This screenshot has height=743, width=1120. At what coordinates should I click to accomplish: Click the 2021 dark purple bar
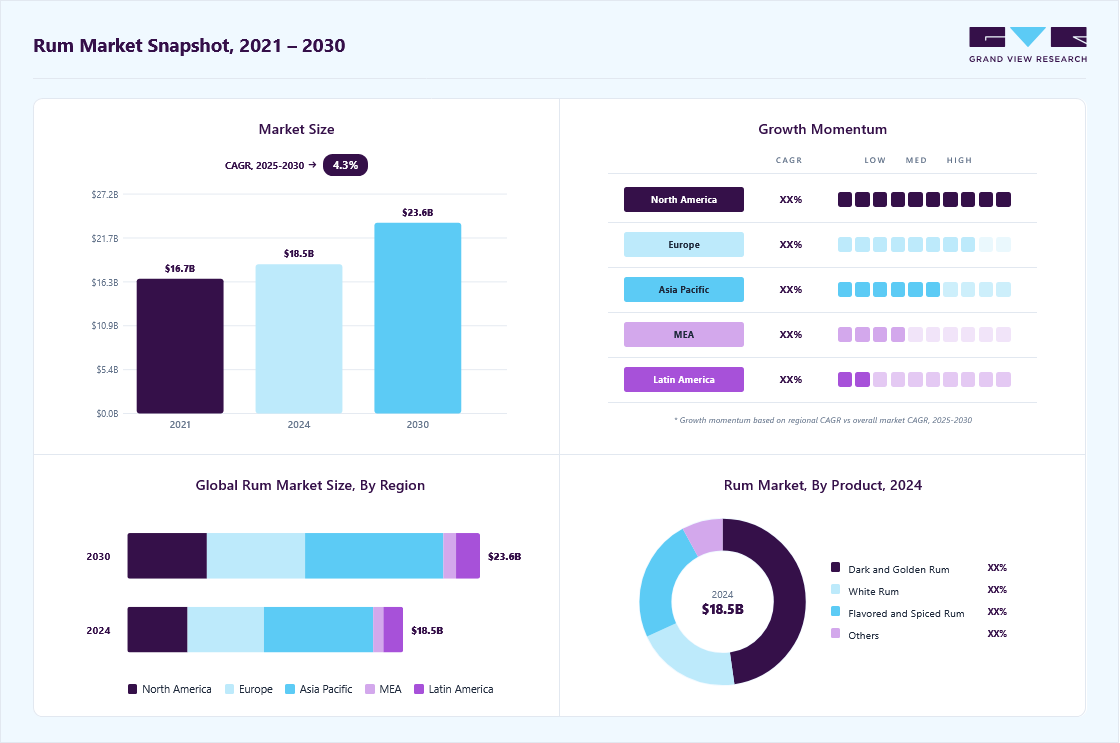(180, 346)
